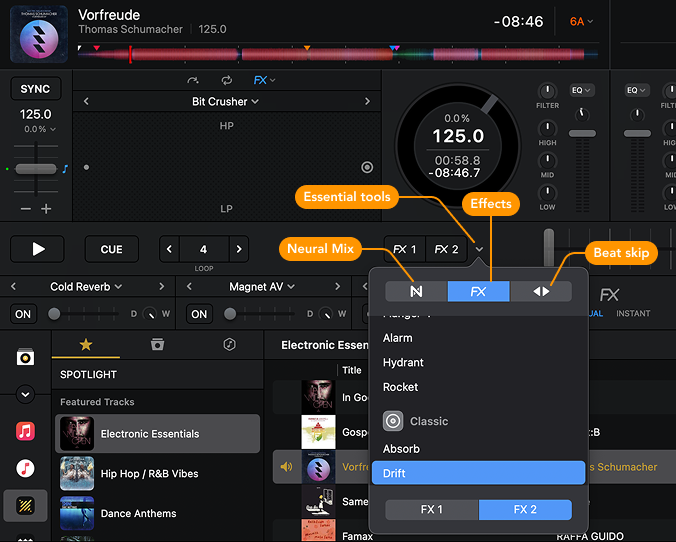The image size is (676, 542).
Task: Double loop length with right arrow
Action: 239,249
